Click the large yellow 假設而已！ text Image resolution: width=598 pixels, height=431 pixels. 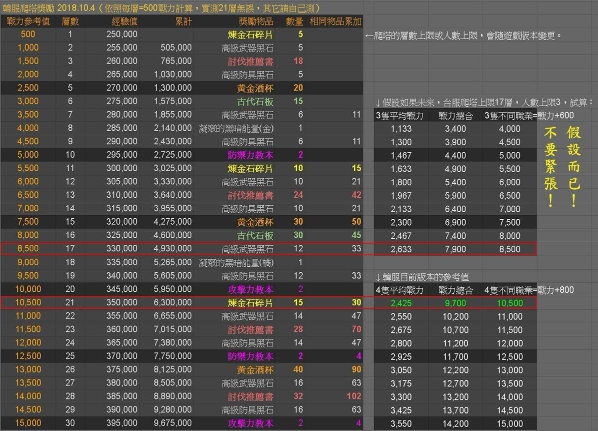(574, 167)
